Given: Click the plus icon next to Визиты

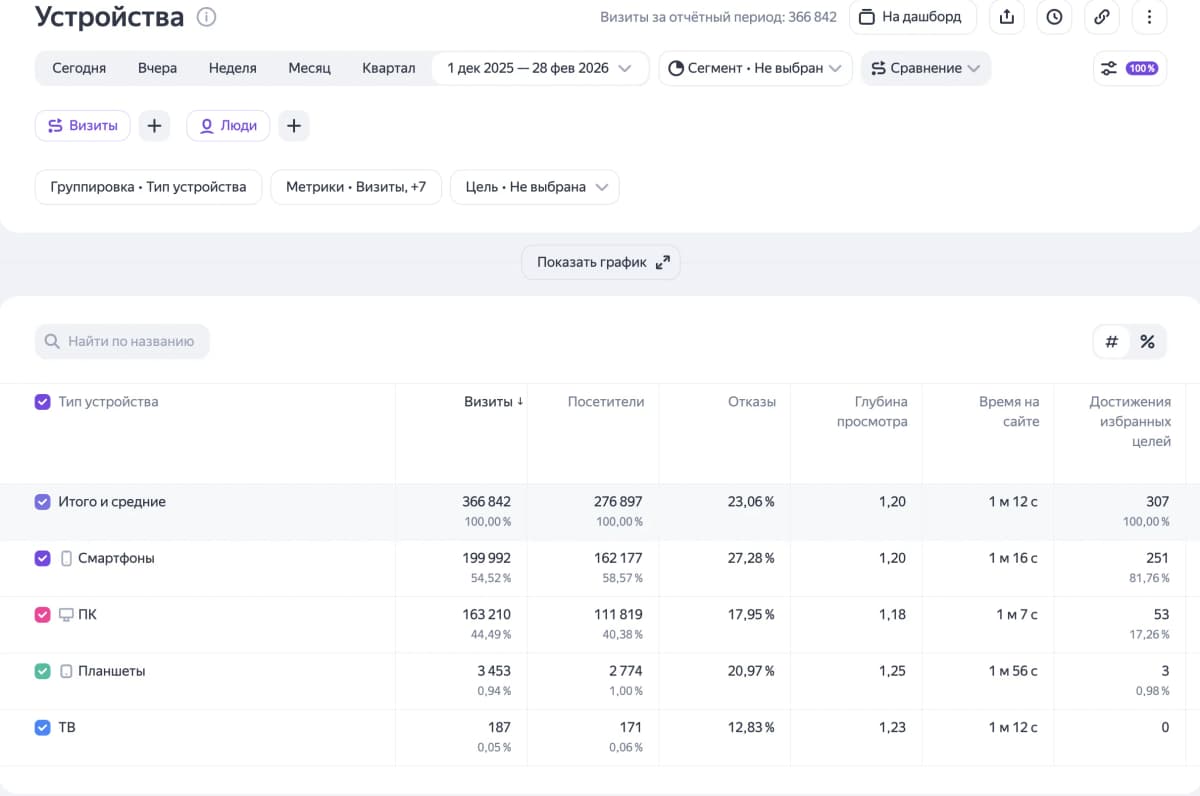Looking at the screenshot, I should click(154, 125).
